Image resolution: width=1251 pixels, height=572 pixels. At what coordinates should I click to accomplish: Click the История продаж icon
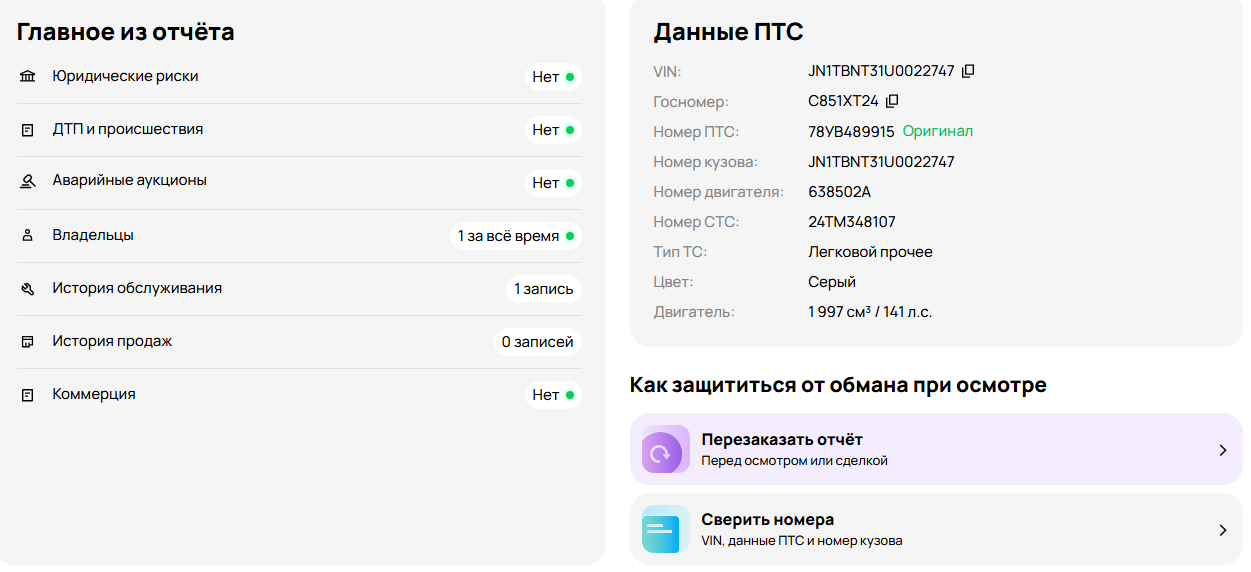28,342
